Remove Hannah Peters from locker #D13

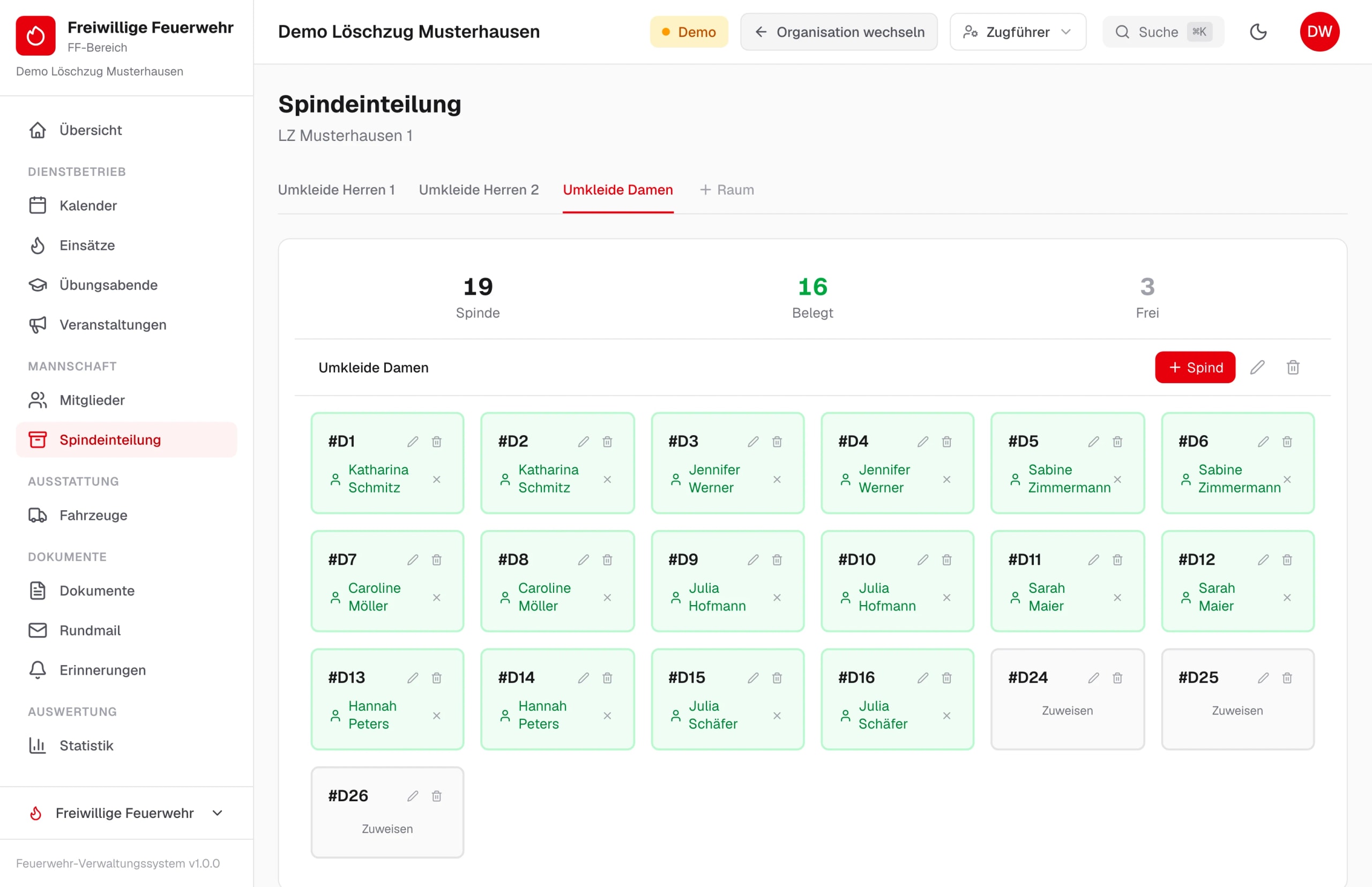(x=437, y=716)
